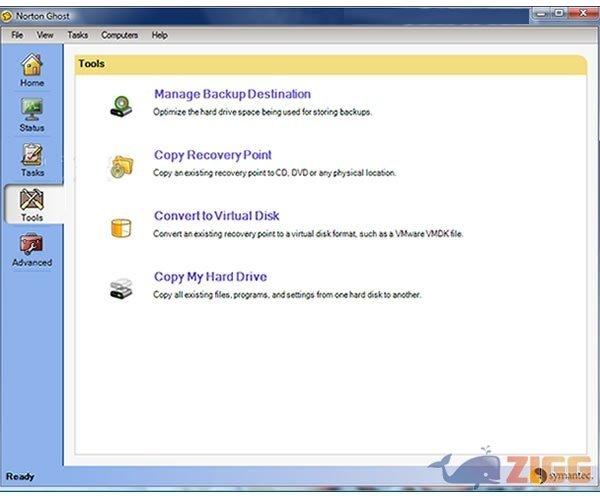Image resolution: width=600 pixels, height=500 pixels.
Task: Open the Help menu
Action: coord(160,35)
